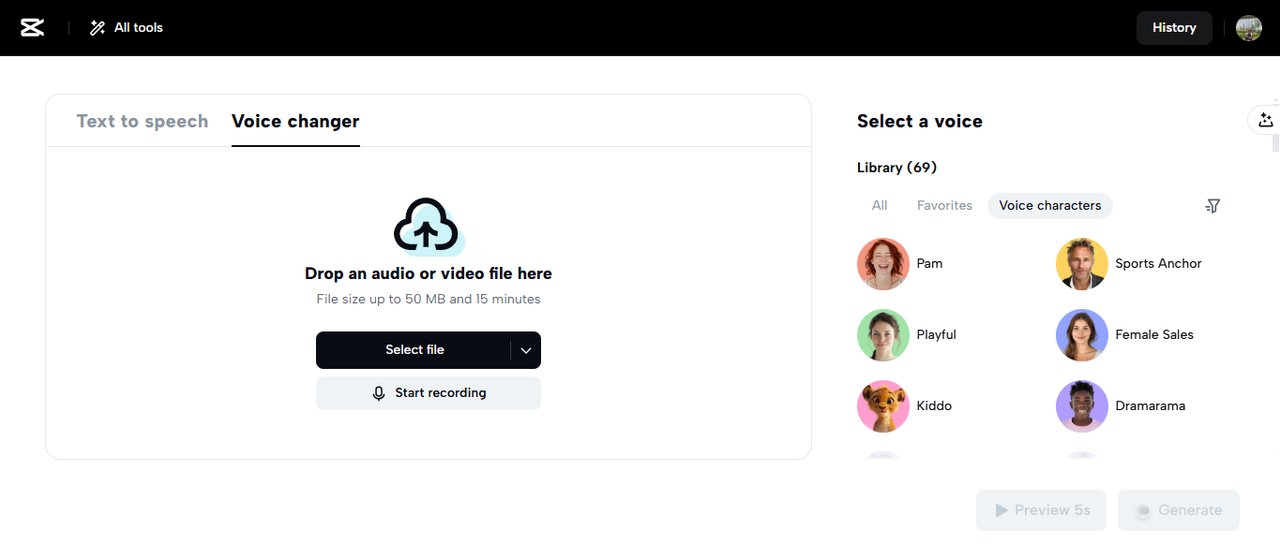Select the Kiddo lion cub voice
Screen dimensions: 1280x559
(883, 406)
